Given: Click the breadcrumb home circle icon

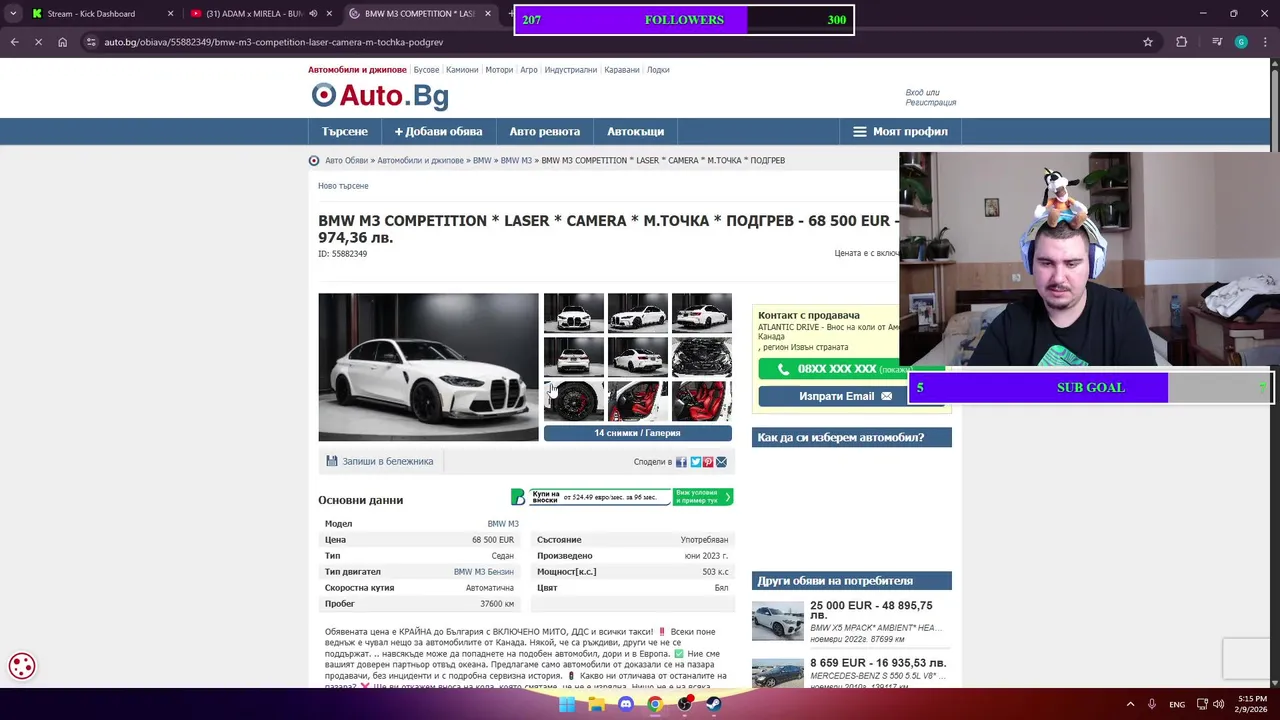Looking at the screenshot, I should pos(314,161).
